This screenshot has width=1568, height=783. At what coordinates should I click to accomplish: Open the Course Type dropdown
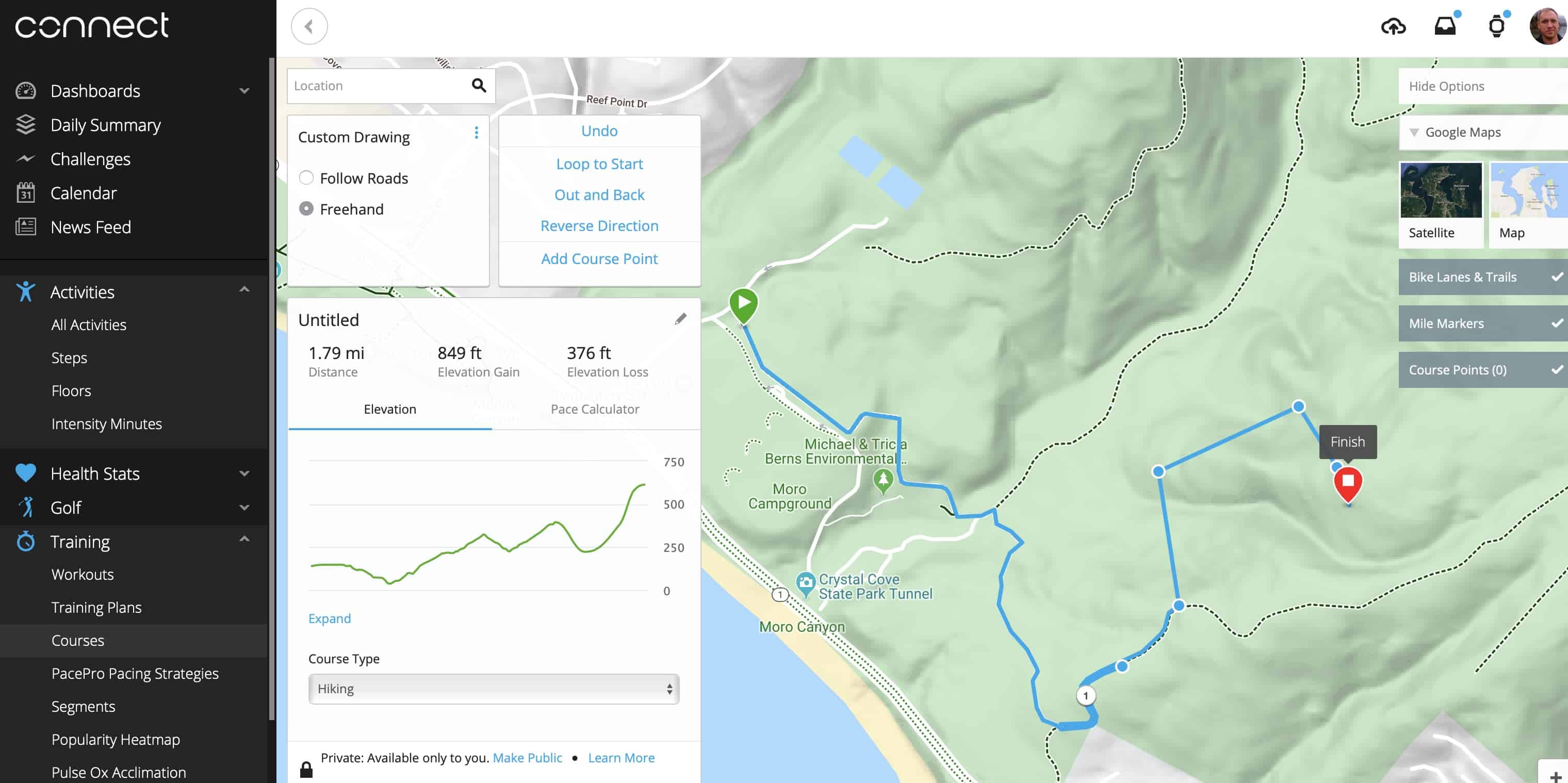493,689
